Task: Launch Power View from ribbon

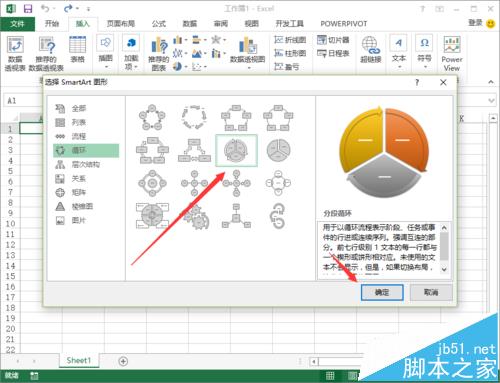Action: pos(452,54)
